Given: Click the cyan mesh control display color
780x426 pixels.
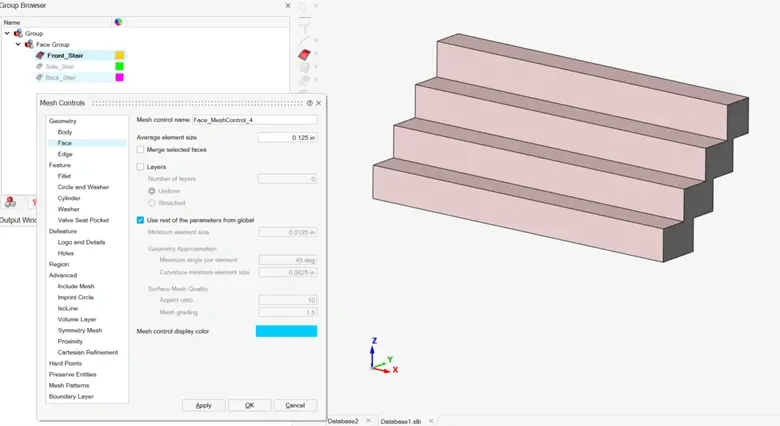Looking at the screenshot, I should pos(286,331).
